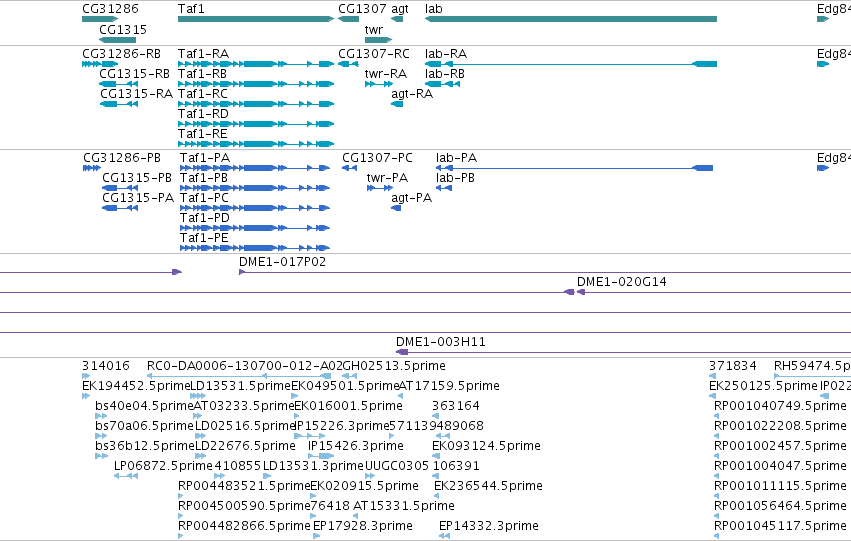Viewport: 851px width, 541px height.
Task: Click EST RP004500590.5prime
Action: click(181, 517)
